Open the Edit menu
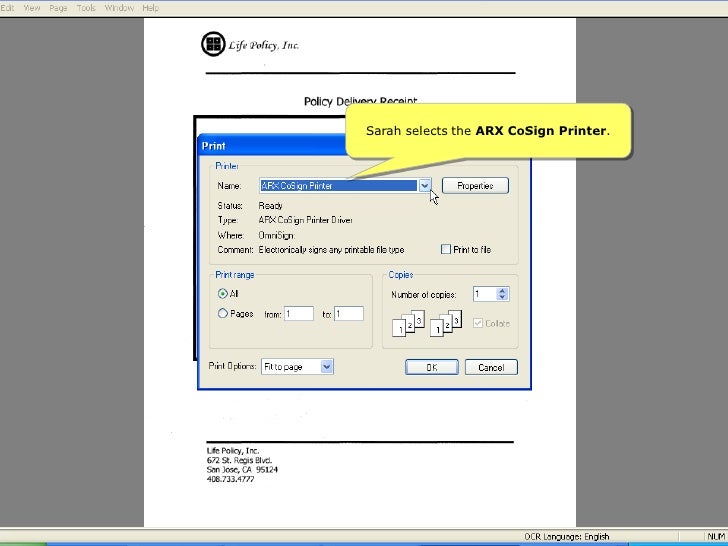Screen dimensions: 728x546 coord(7,8)
